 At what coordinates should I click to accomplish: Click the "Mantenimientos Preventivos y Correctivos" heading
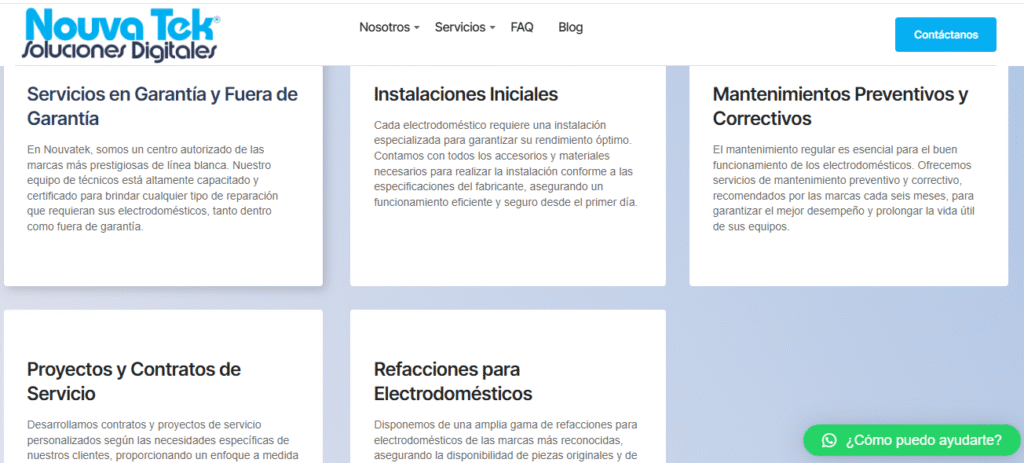[840, 106]
